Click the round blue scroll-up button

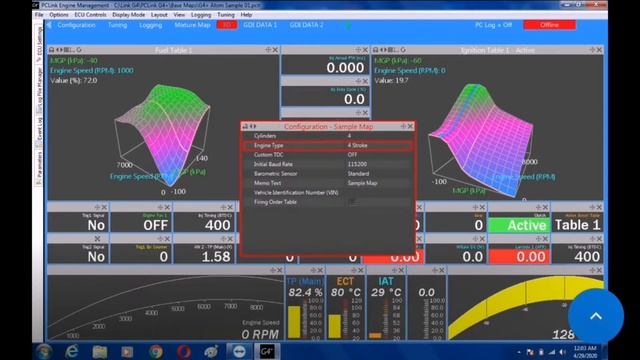596,316
